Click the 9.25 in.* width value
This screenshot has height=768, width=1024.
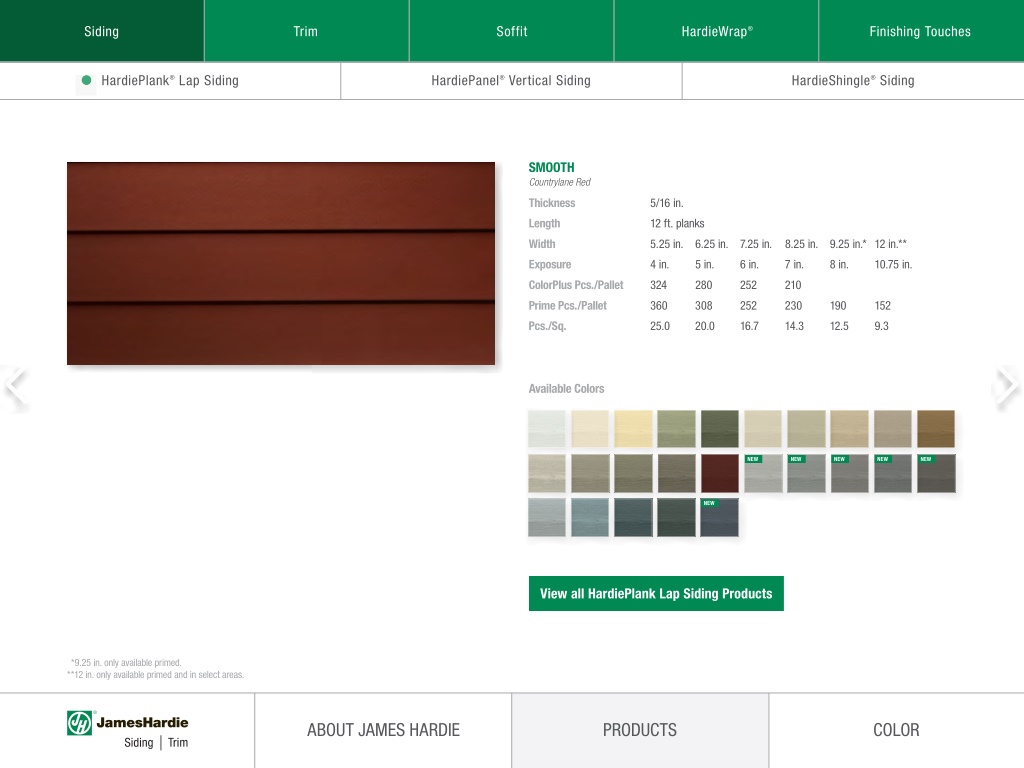coord(848,244)
